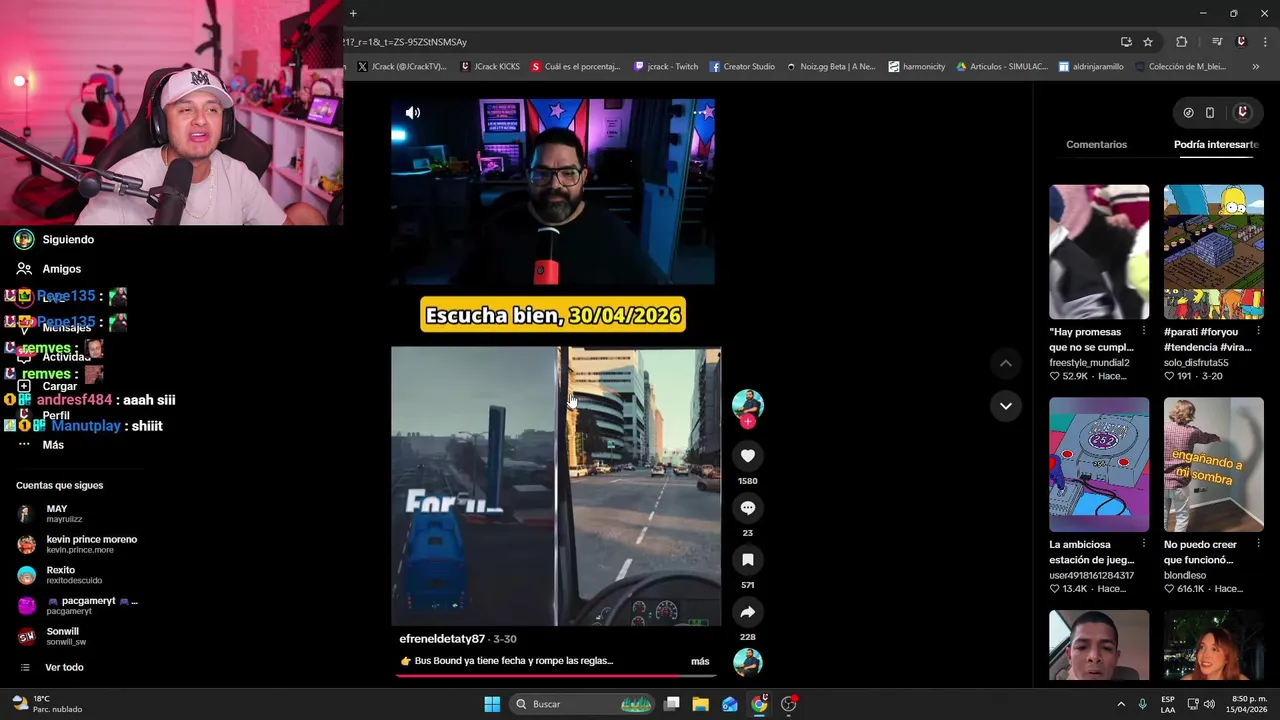The width and height of the screenshot is (1280, 720).
Task: Open 'harmonicity' bookmark
Action: [x=917, y=67]
